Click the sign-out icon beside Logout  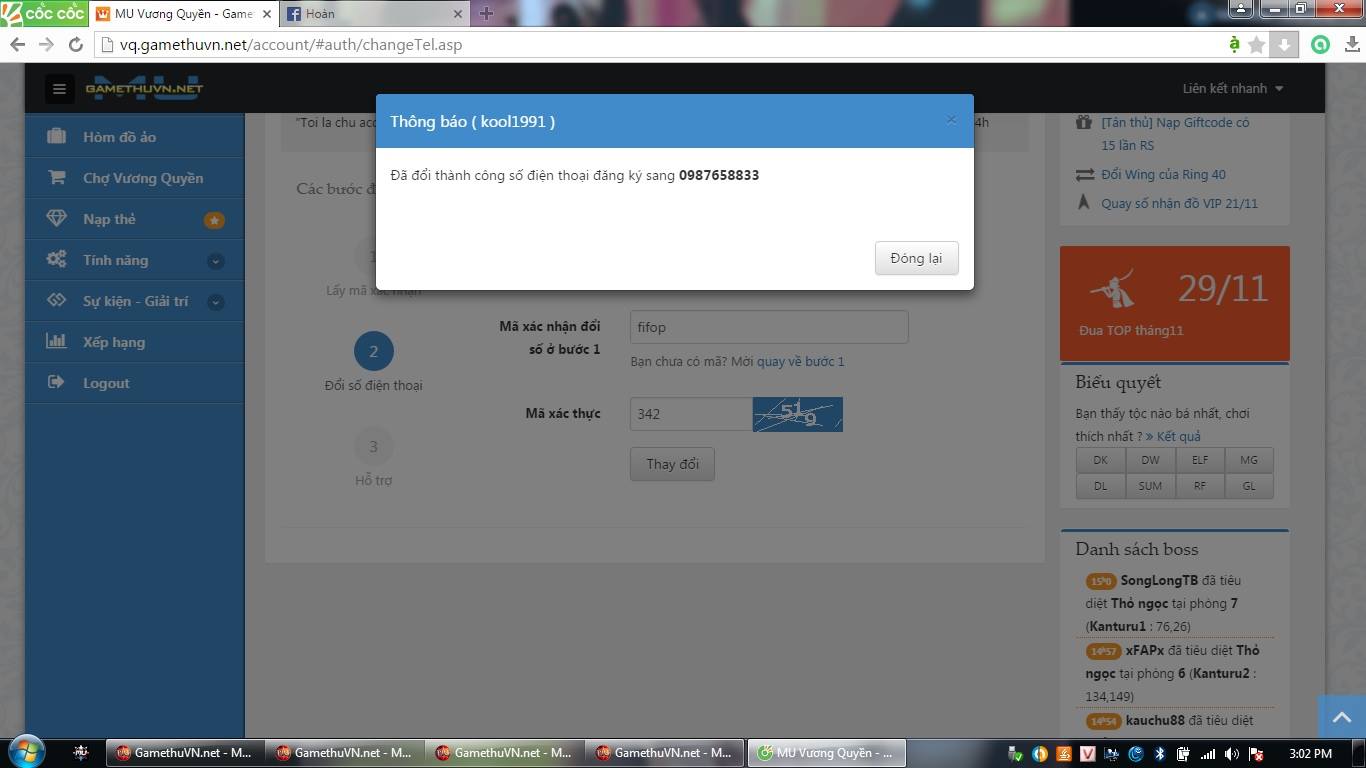pyautogui.click(x=56, y=382)
